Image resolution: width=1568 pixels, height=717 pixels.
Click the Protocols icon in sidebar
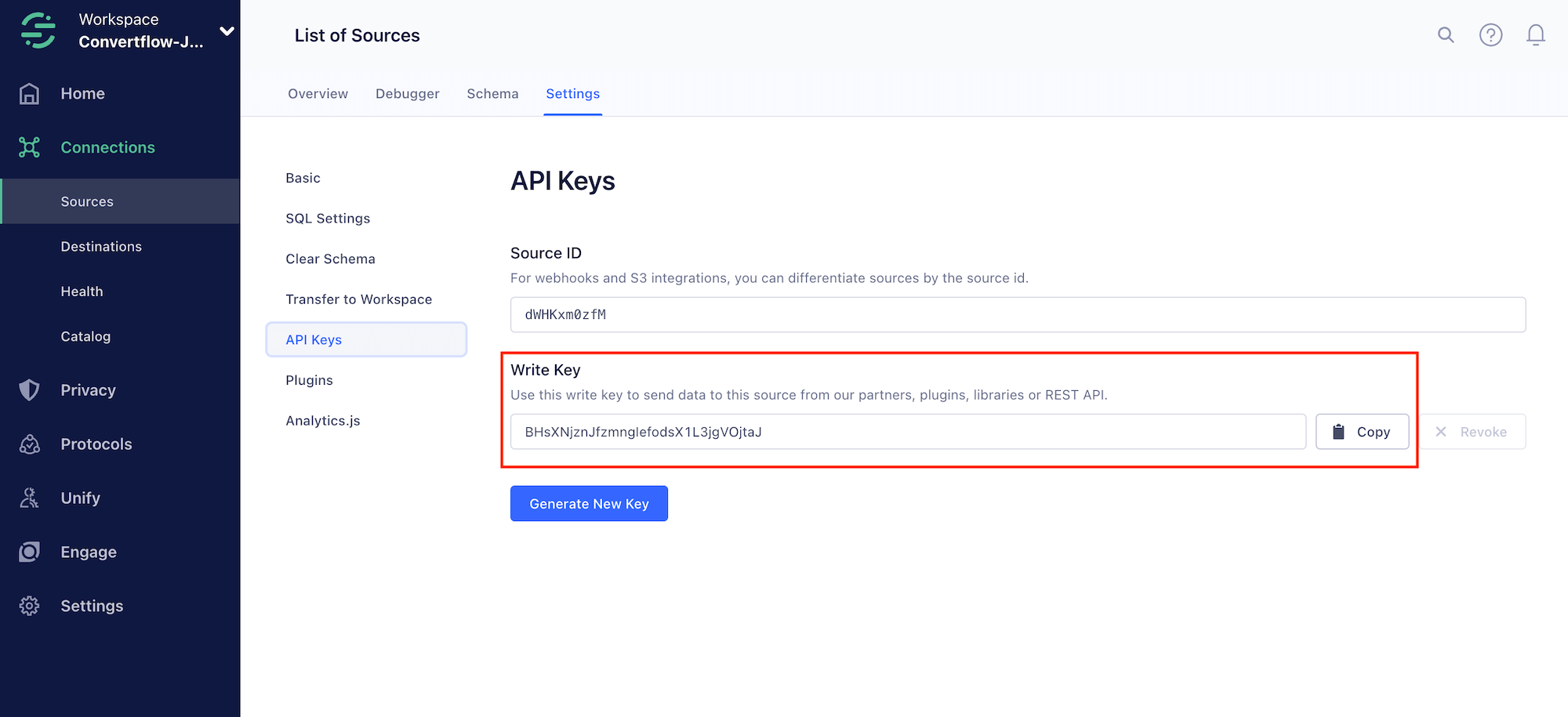[x=29, y=444]
